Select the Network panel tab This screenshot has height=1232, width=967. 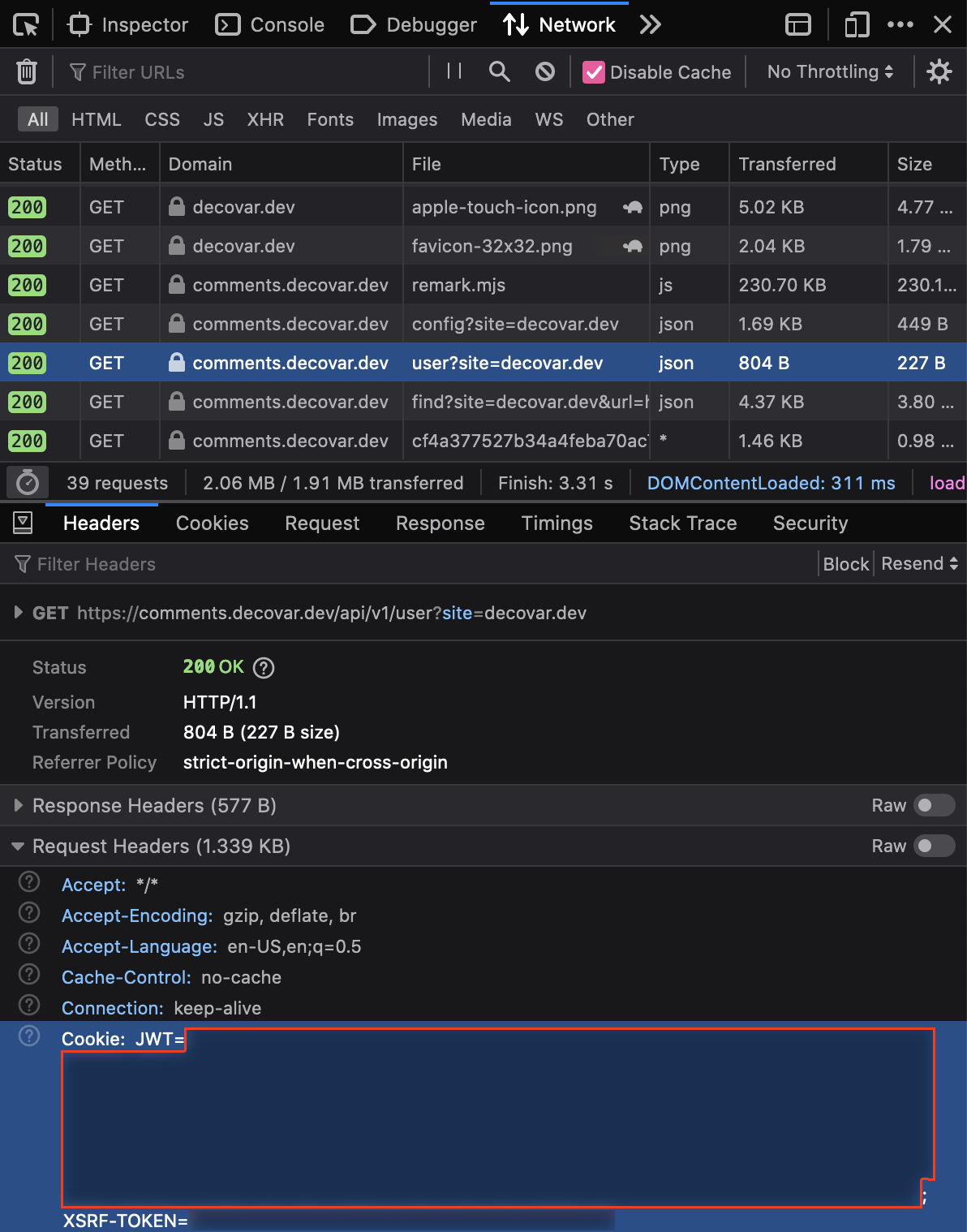point(559,25)
